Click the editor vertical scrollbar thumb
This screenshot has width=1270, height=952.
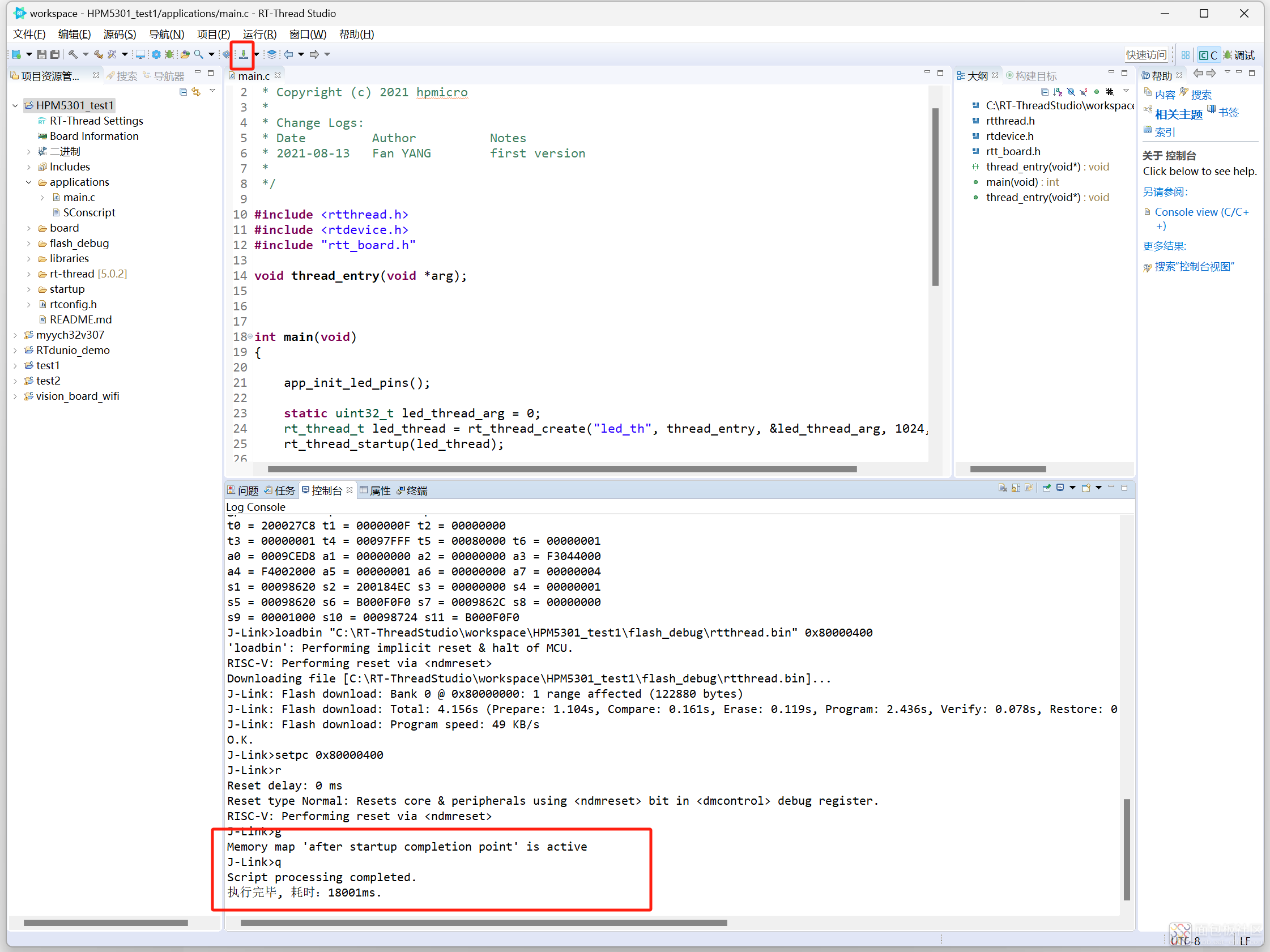coord(935,197)
